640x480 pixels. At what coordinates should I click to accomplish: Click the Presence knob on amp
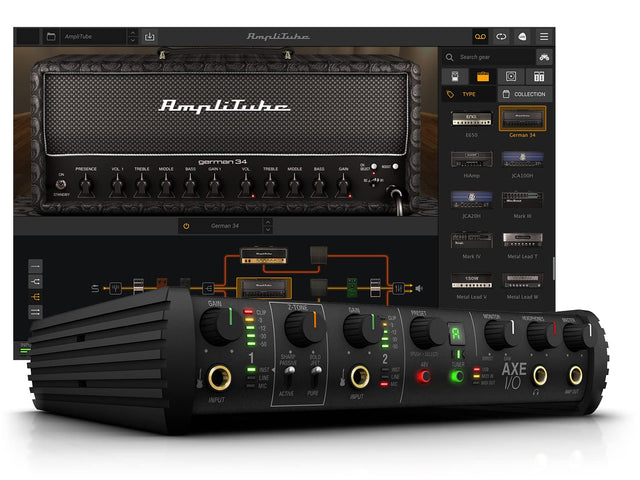[86, 186]
